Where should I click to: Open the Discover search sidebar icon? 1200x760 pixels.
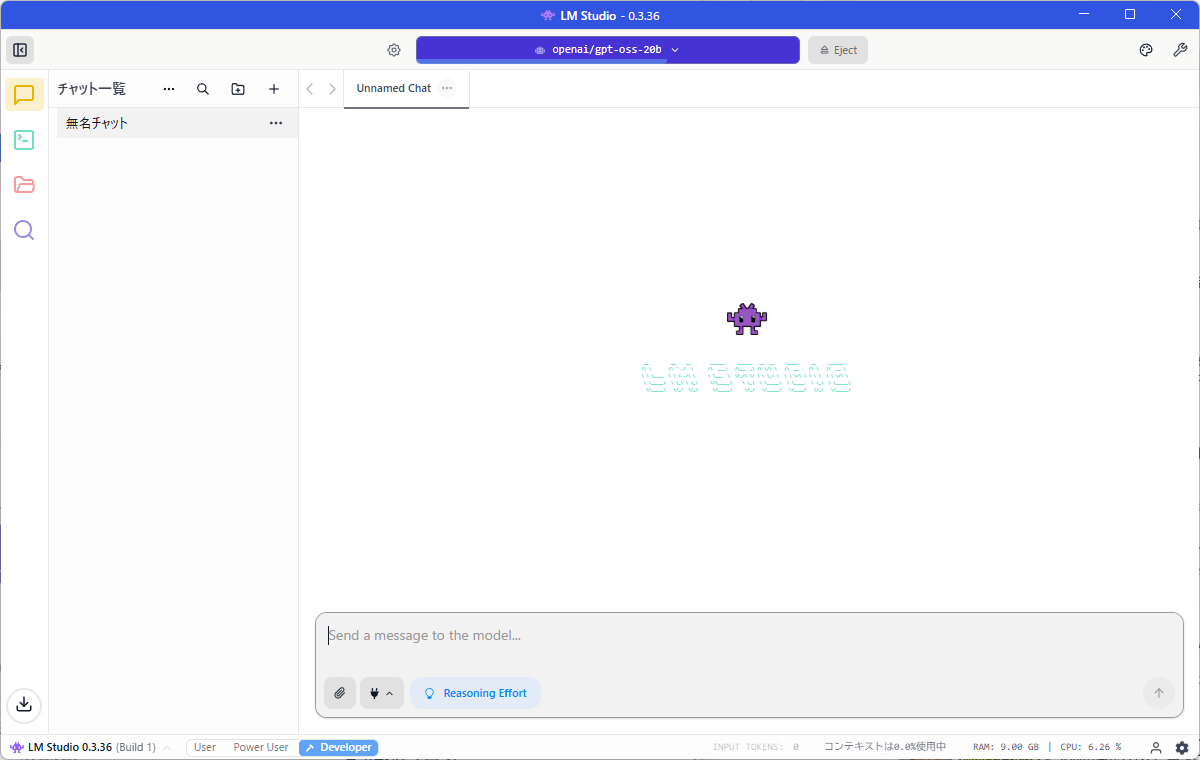click(x=24, y=230)
